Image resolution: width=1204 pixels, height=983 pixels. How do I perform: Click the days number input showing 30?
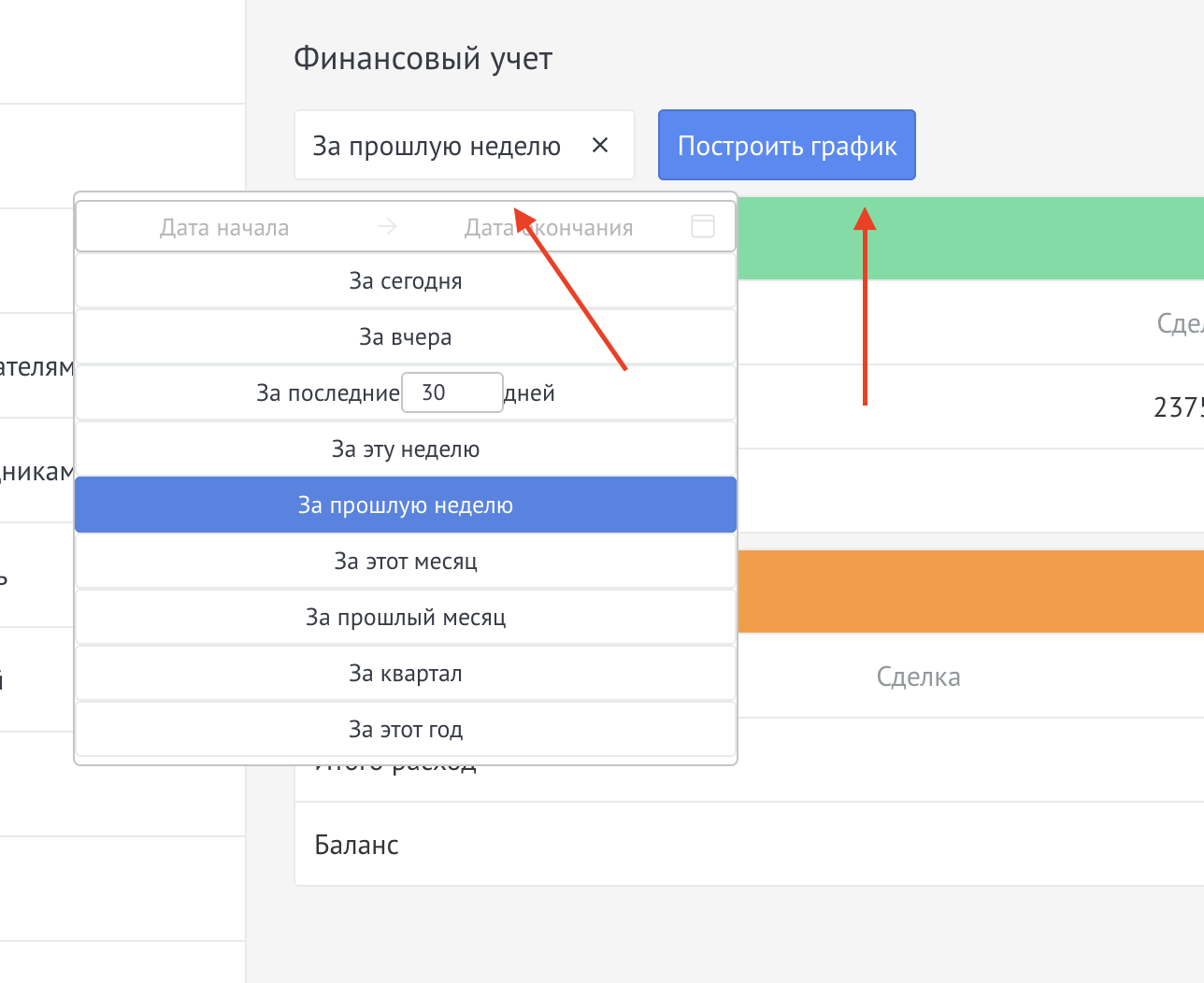pyautogui.click(x=451, y=392)
